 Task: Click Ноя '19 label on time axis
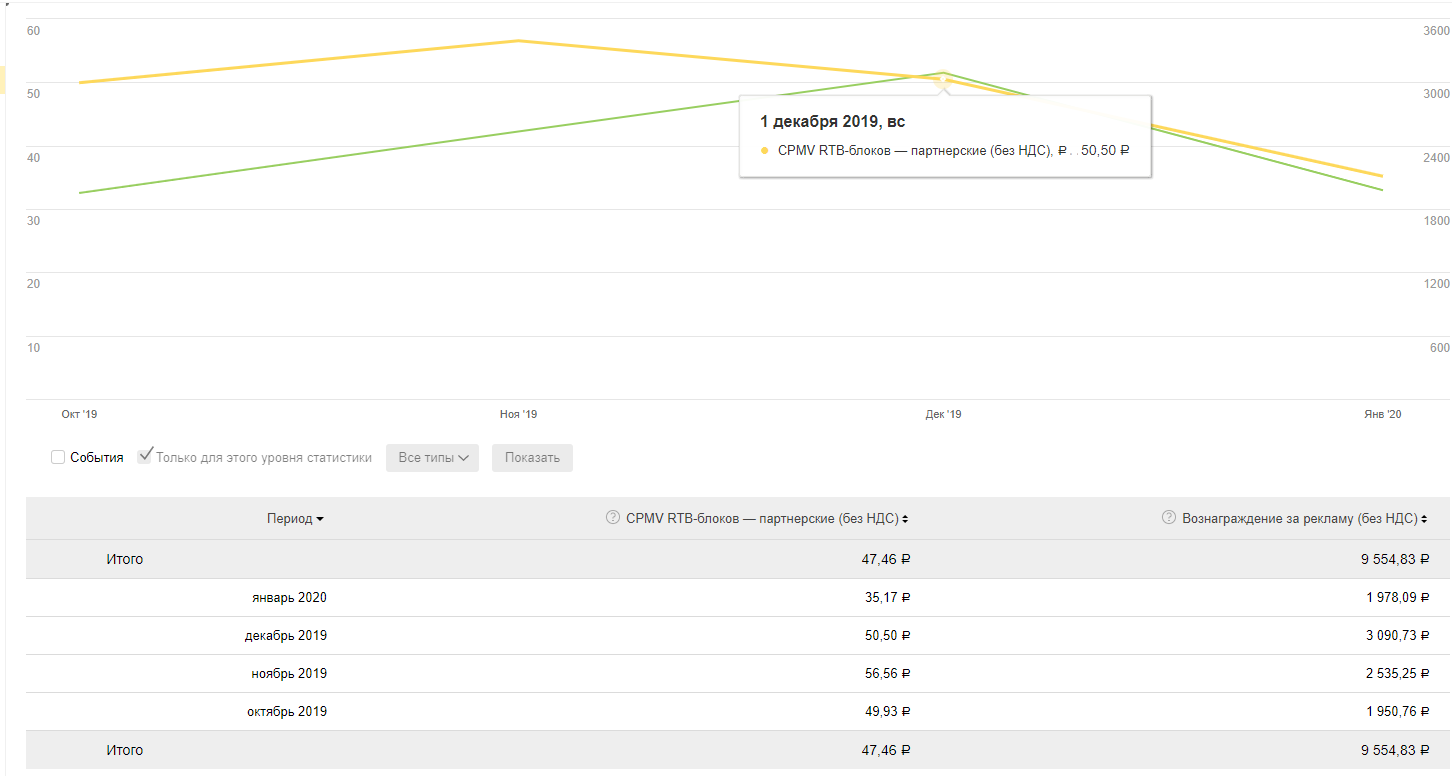click(x=518, y=414)
